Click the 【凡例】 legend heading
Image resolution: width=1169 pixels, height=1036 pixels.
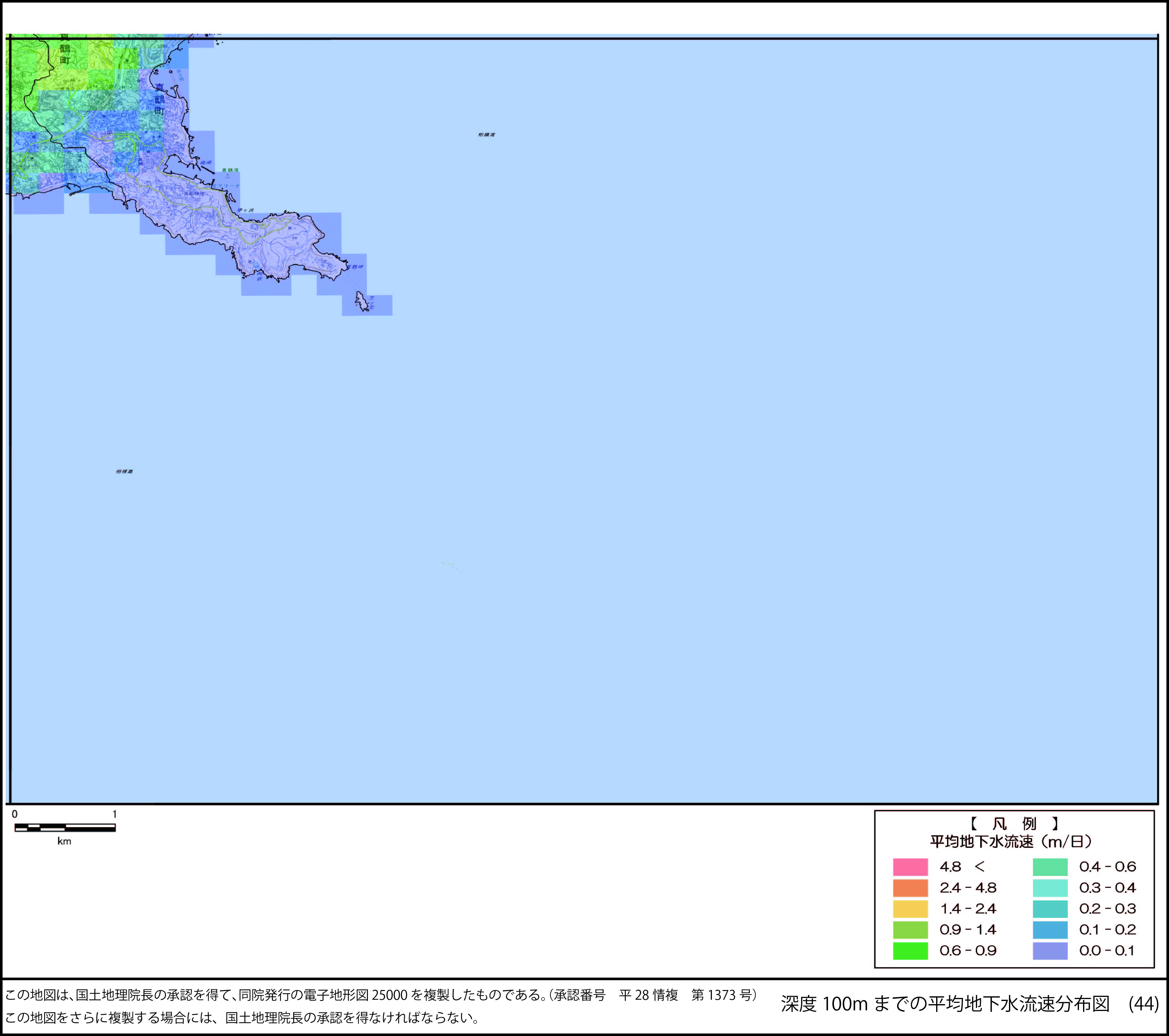1014,824
